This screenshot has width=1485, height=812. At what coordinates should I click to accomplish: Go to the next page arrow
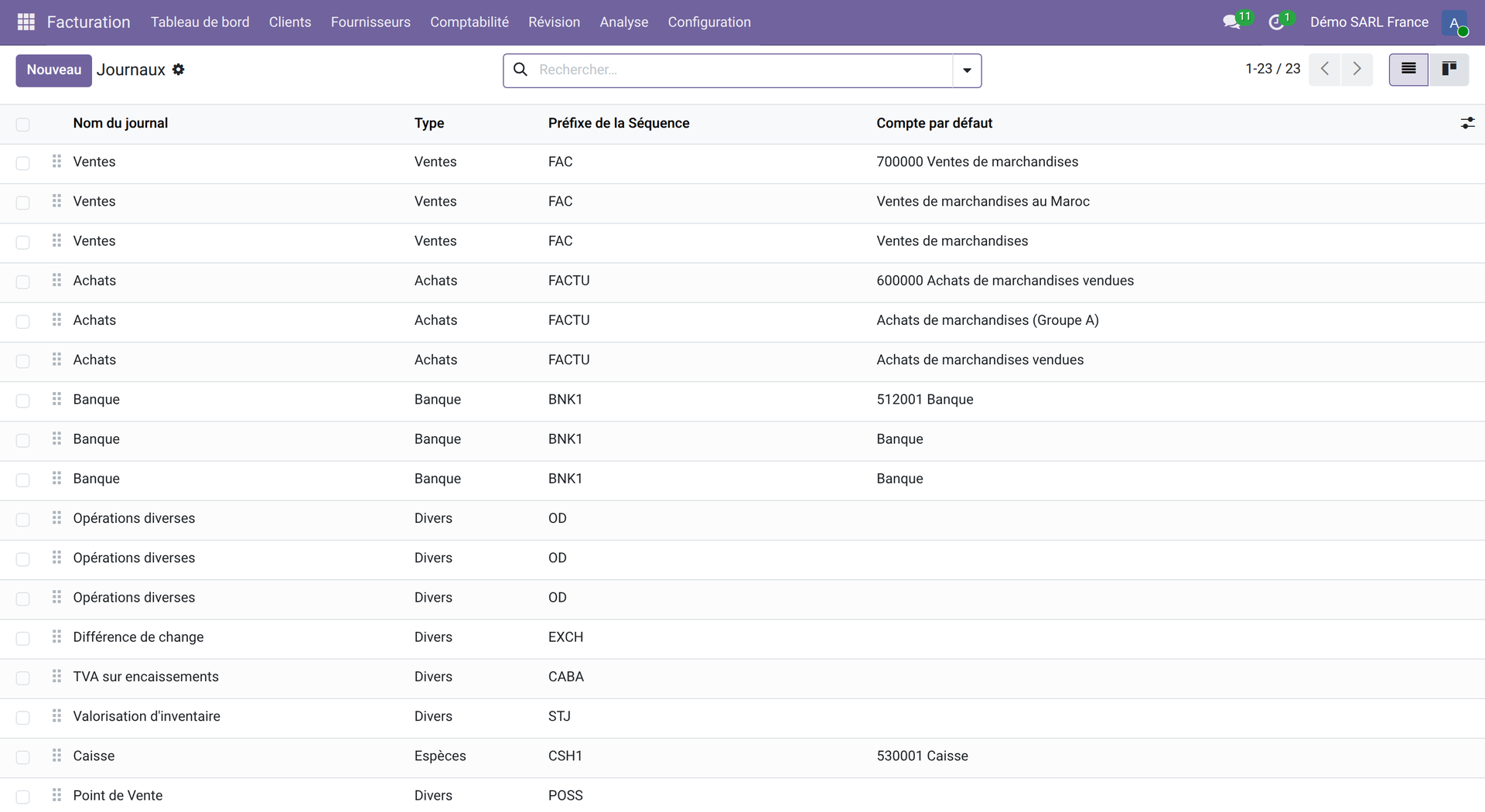(x=1357, y=70)
